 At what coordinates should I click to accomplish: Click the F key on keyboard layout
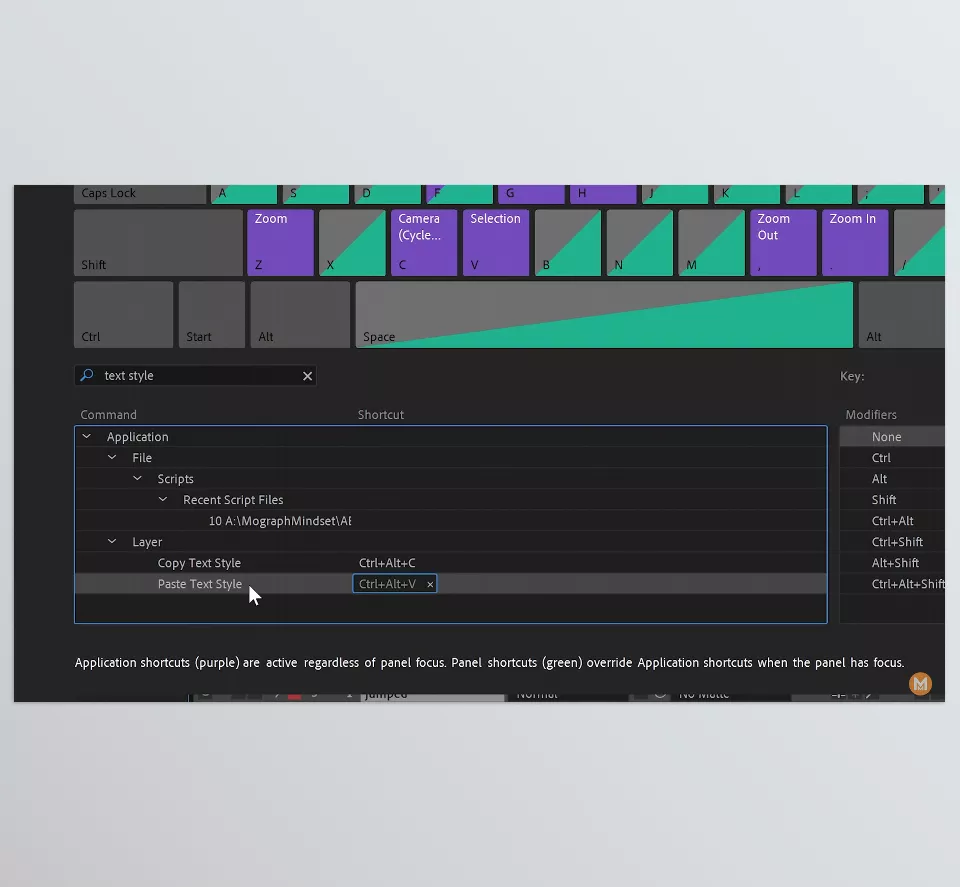click(x=460, y=194)
